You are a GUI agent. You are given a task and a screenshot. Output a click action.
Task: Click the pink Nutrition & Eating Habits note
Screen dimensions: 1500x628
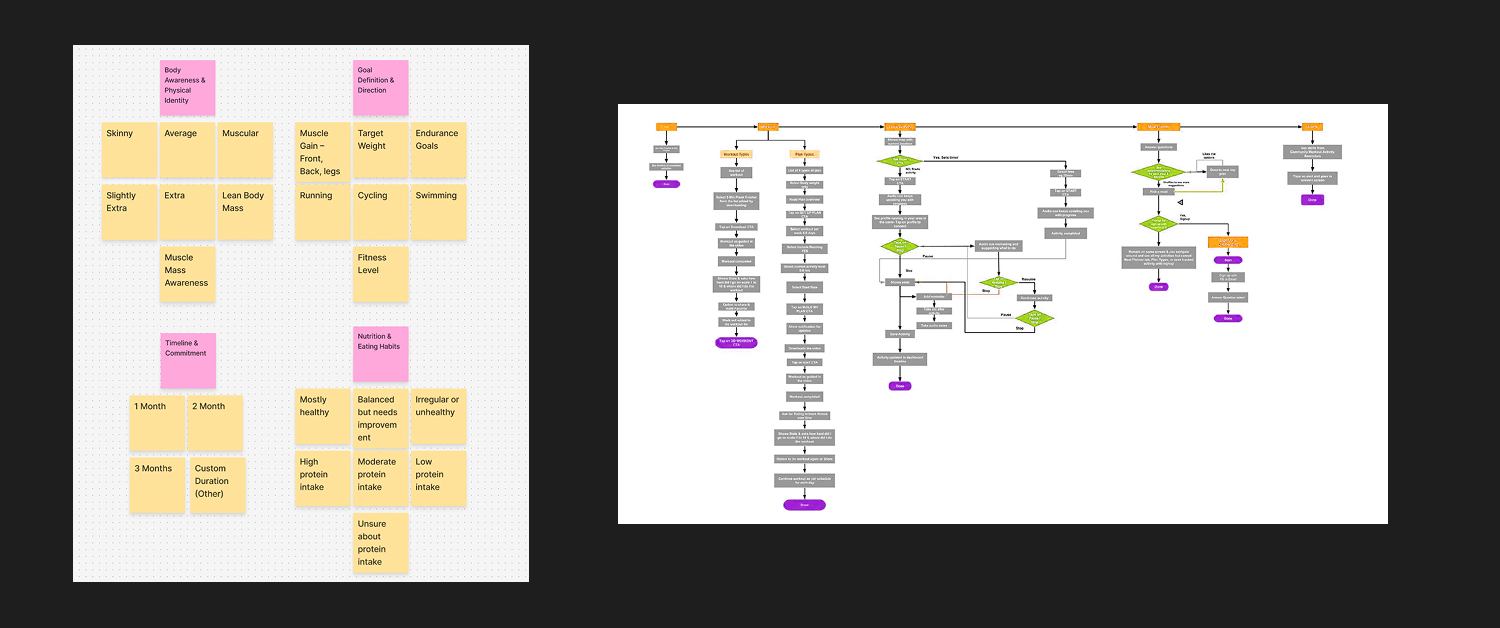[x=380, y=353]
